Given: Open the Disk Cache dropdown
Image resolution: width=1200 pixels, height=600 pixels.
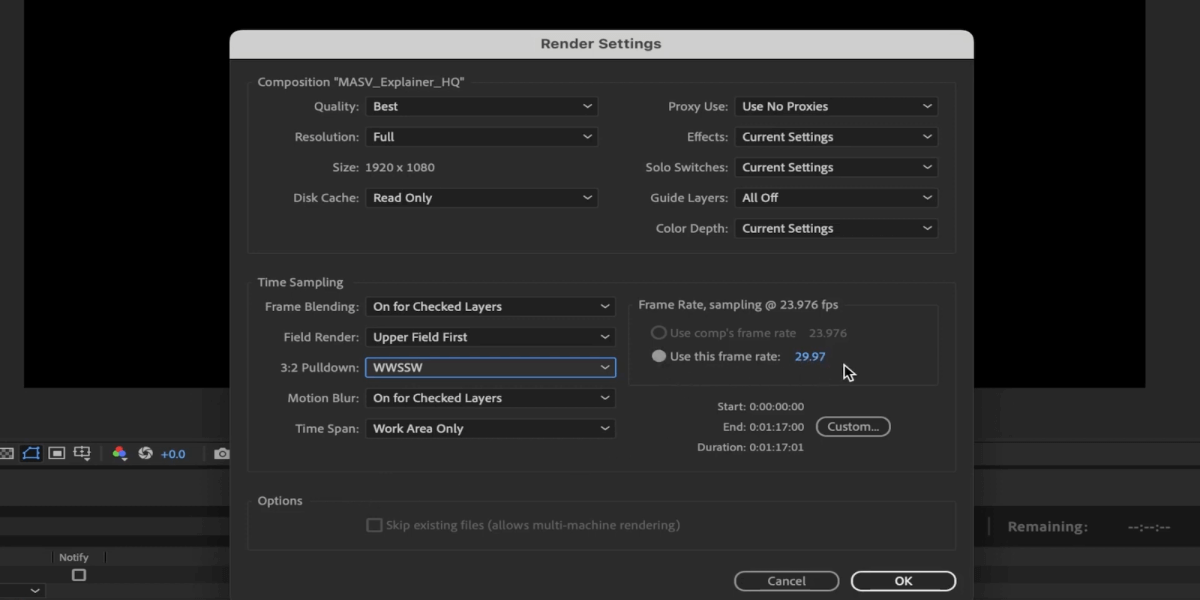Looking at the screenshot, I should pyautogui.click(x=482, y=198).
